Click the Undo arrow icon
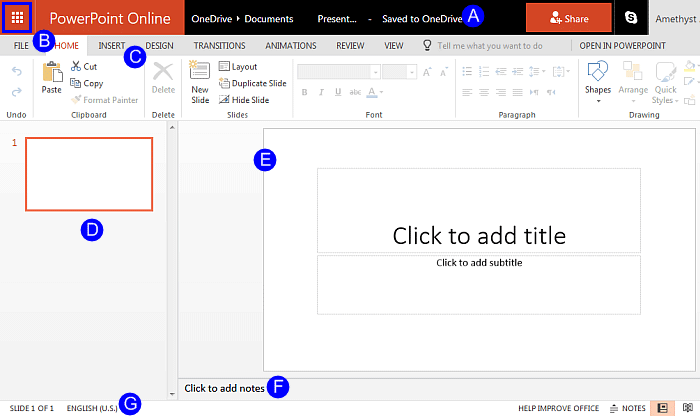Image resolution: width=700 pixels, height=416 pixels. 17,71
